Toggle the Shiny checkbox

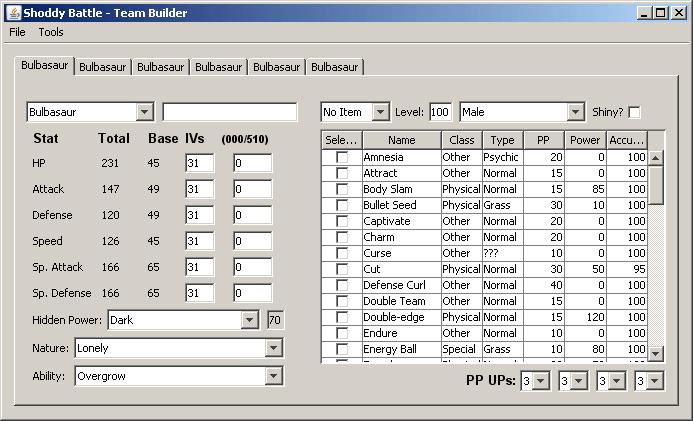pos(634,112)
